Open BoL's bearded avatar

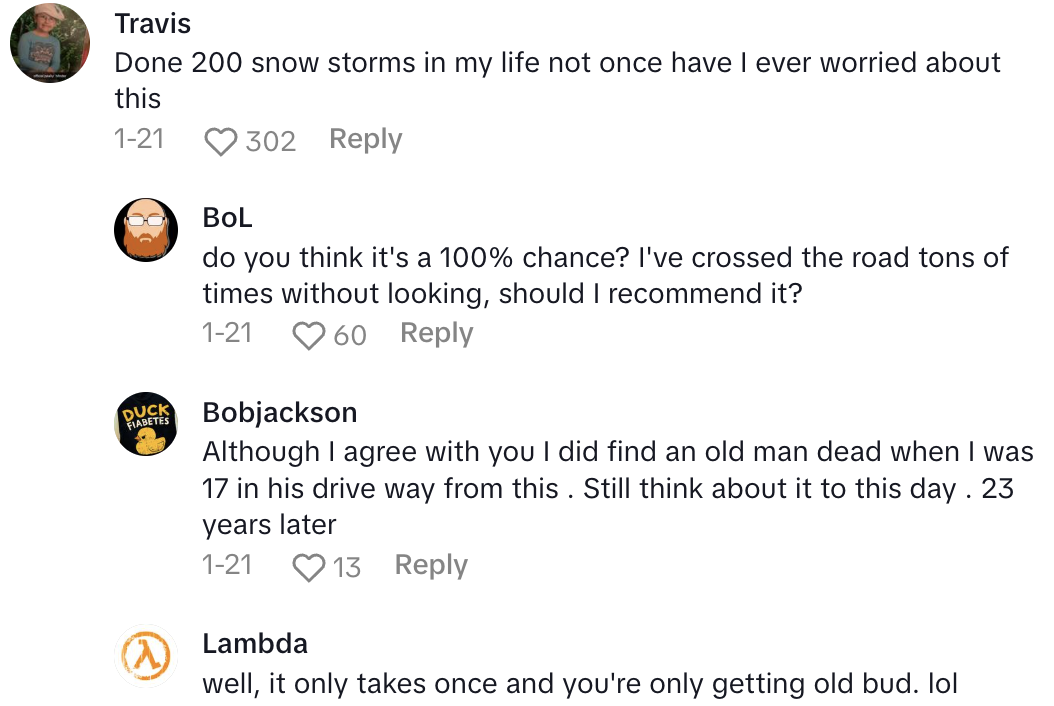146,229
